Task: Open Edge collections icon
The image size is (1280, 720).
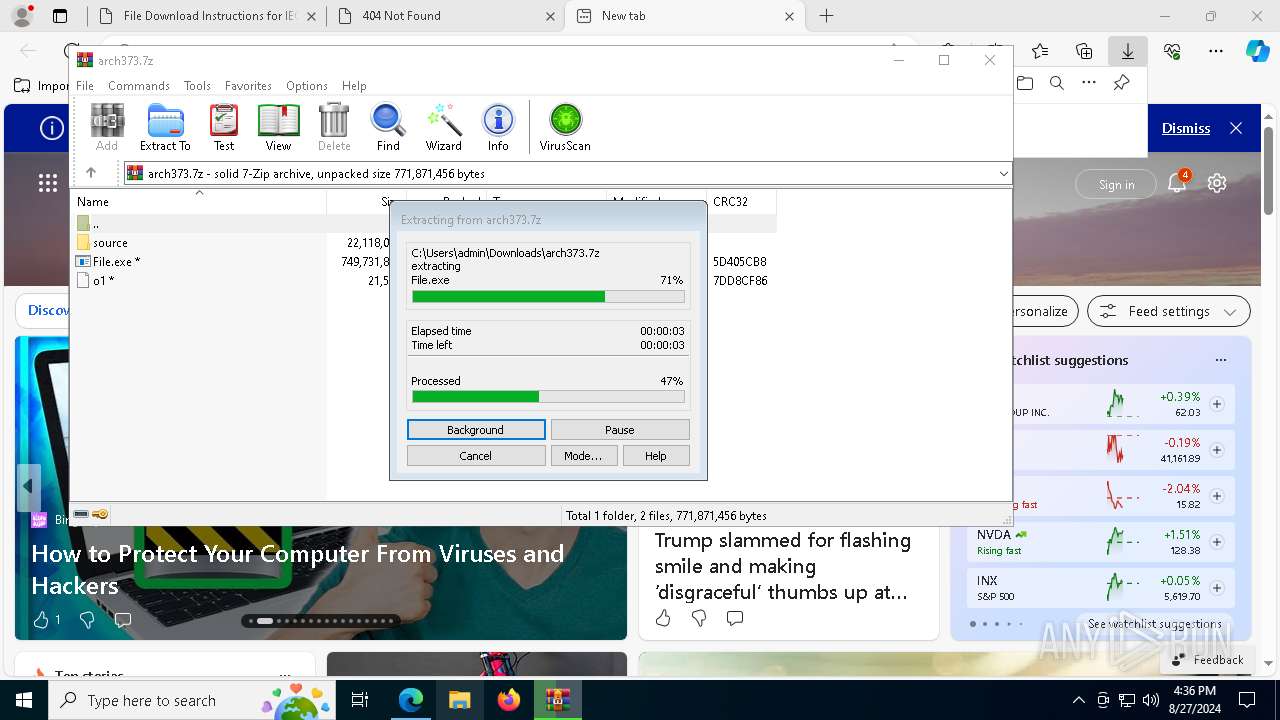Action: (1084, 51)
